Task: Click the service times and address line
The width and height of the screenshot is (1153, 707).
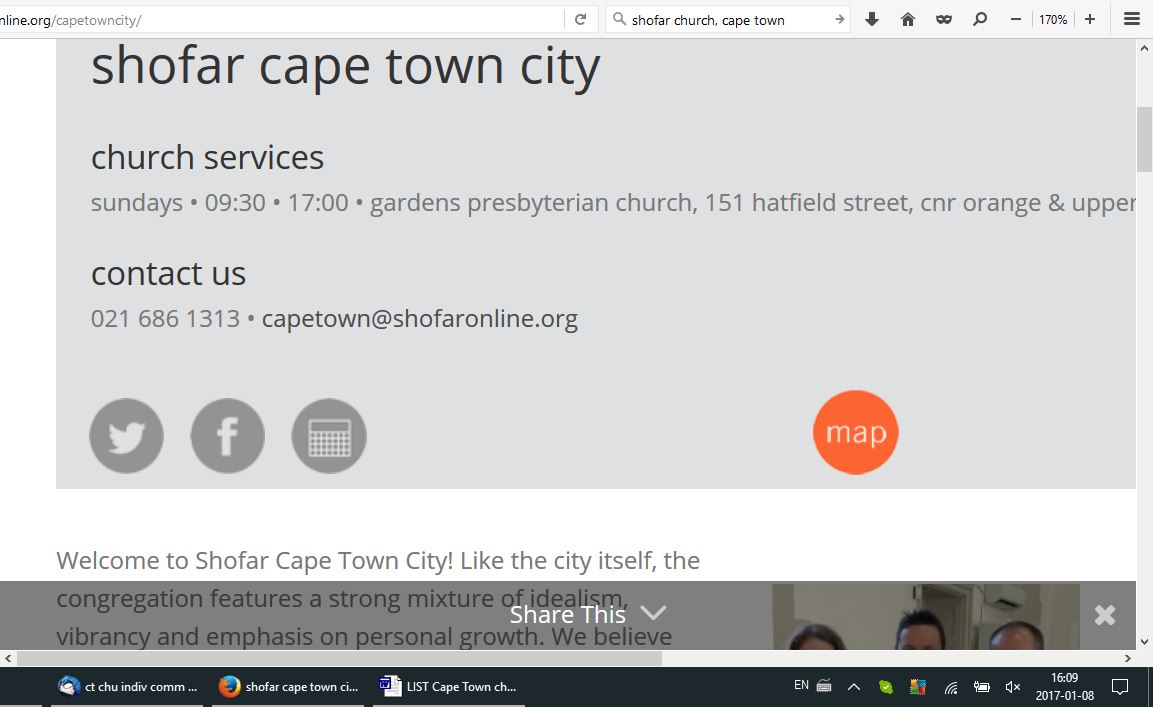Action: click(613, 202)
